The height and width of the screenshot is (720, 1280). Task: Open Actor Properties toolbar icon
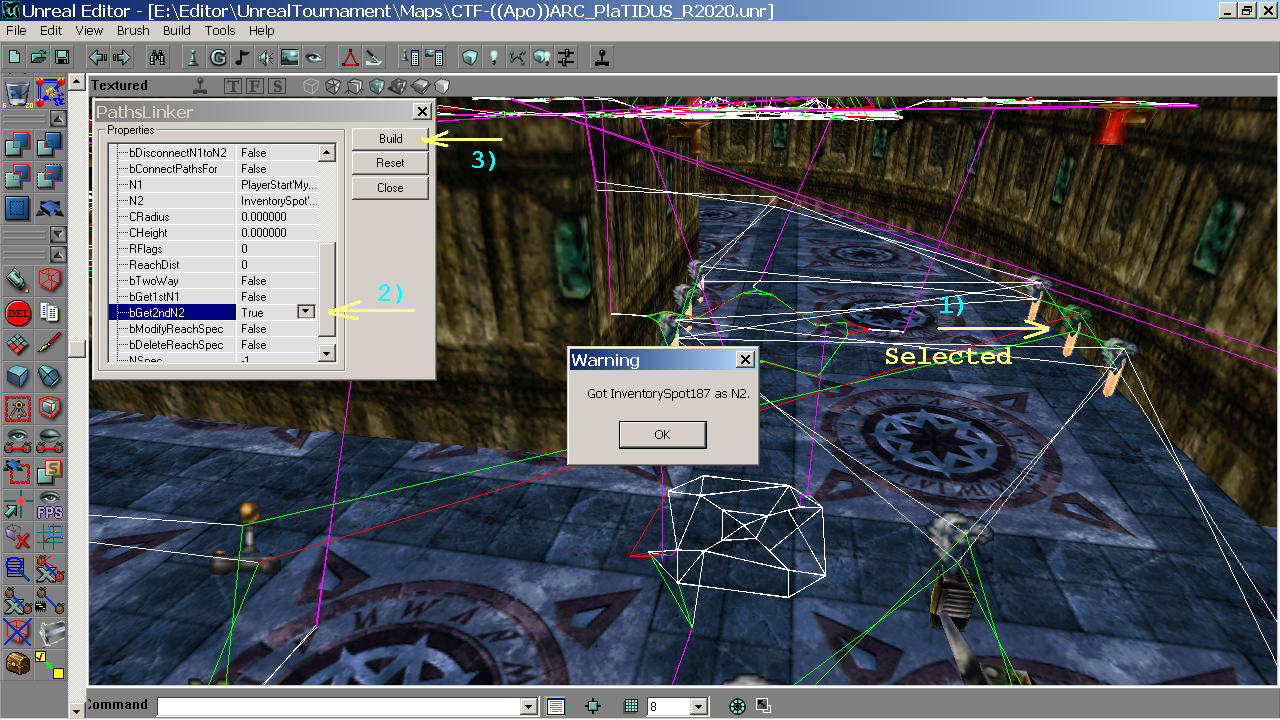click(x=410, y=57)
